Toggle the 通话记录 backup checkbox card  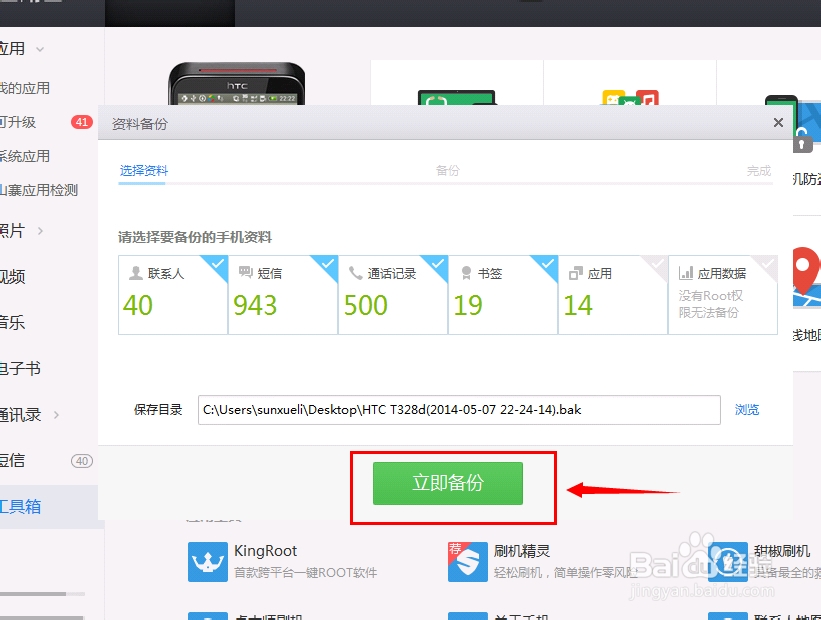(393, 295)
